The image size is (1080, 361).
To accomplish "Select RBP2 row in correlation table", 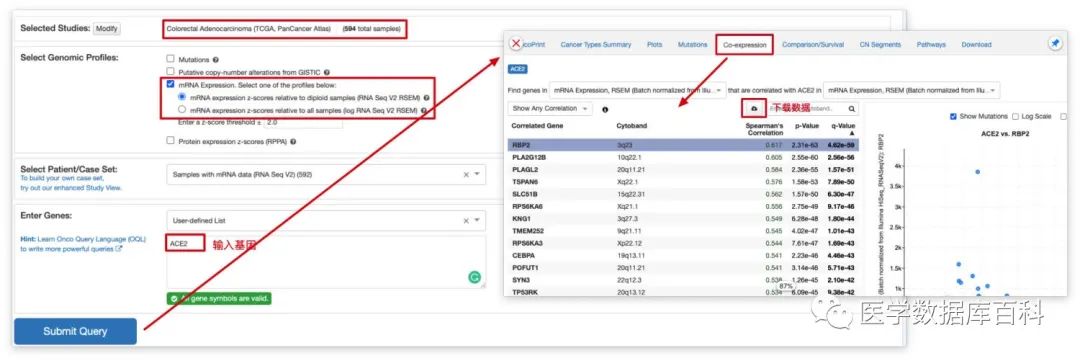I will coord(683,145).
